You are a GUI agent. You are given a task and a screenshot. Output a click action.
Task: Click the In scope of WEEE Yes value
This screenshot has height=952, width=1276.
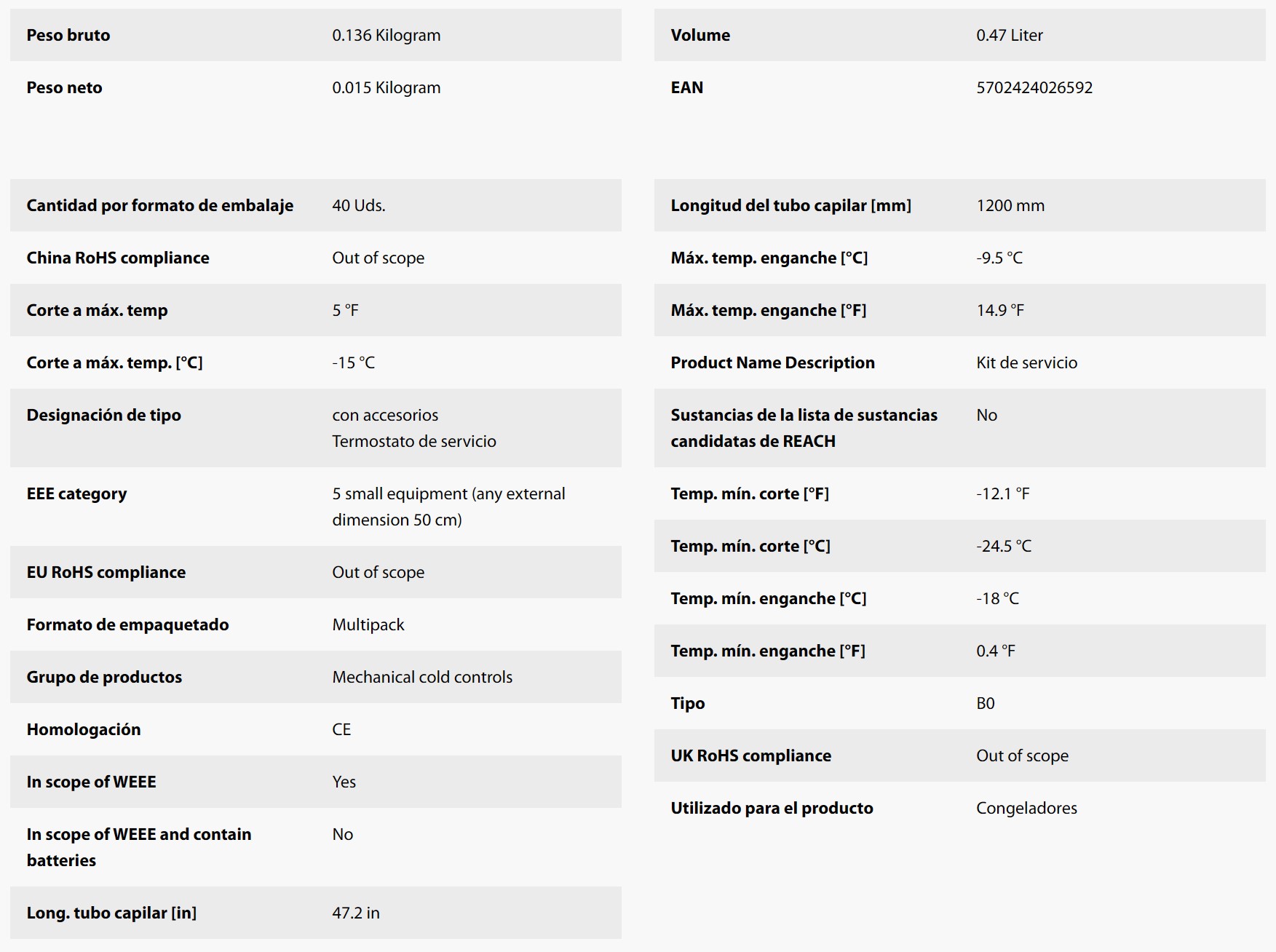(344, 782)
